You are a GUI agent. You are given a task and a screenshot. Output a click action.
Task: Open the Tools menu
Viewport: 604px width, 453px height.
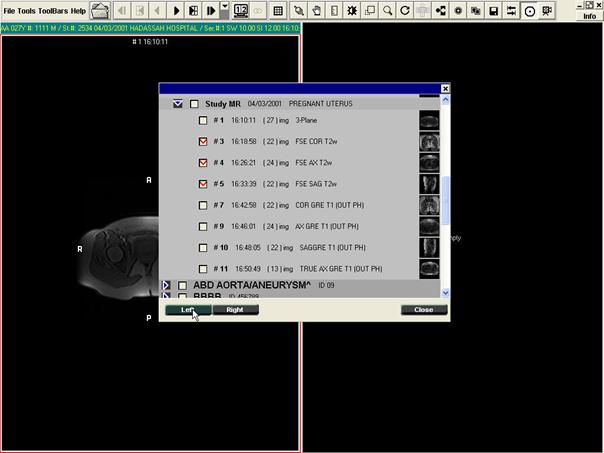coord(27,11)
